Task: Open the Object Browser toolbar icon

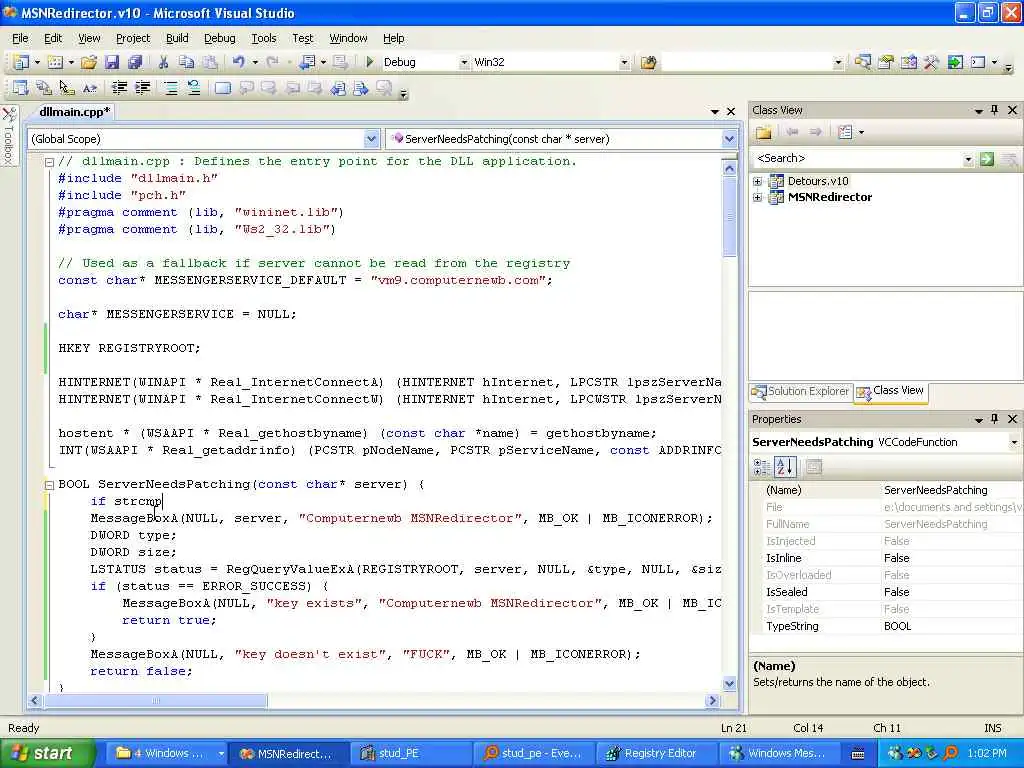Action: pyautogui.click(x=908, y=62)
